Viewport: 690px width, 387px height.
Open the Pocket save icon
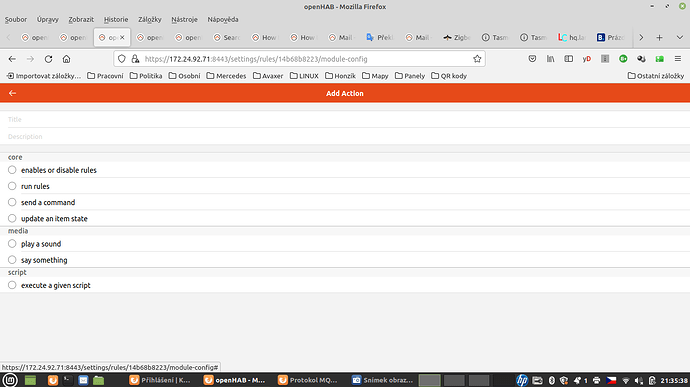532,59
